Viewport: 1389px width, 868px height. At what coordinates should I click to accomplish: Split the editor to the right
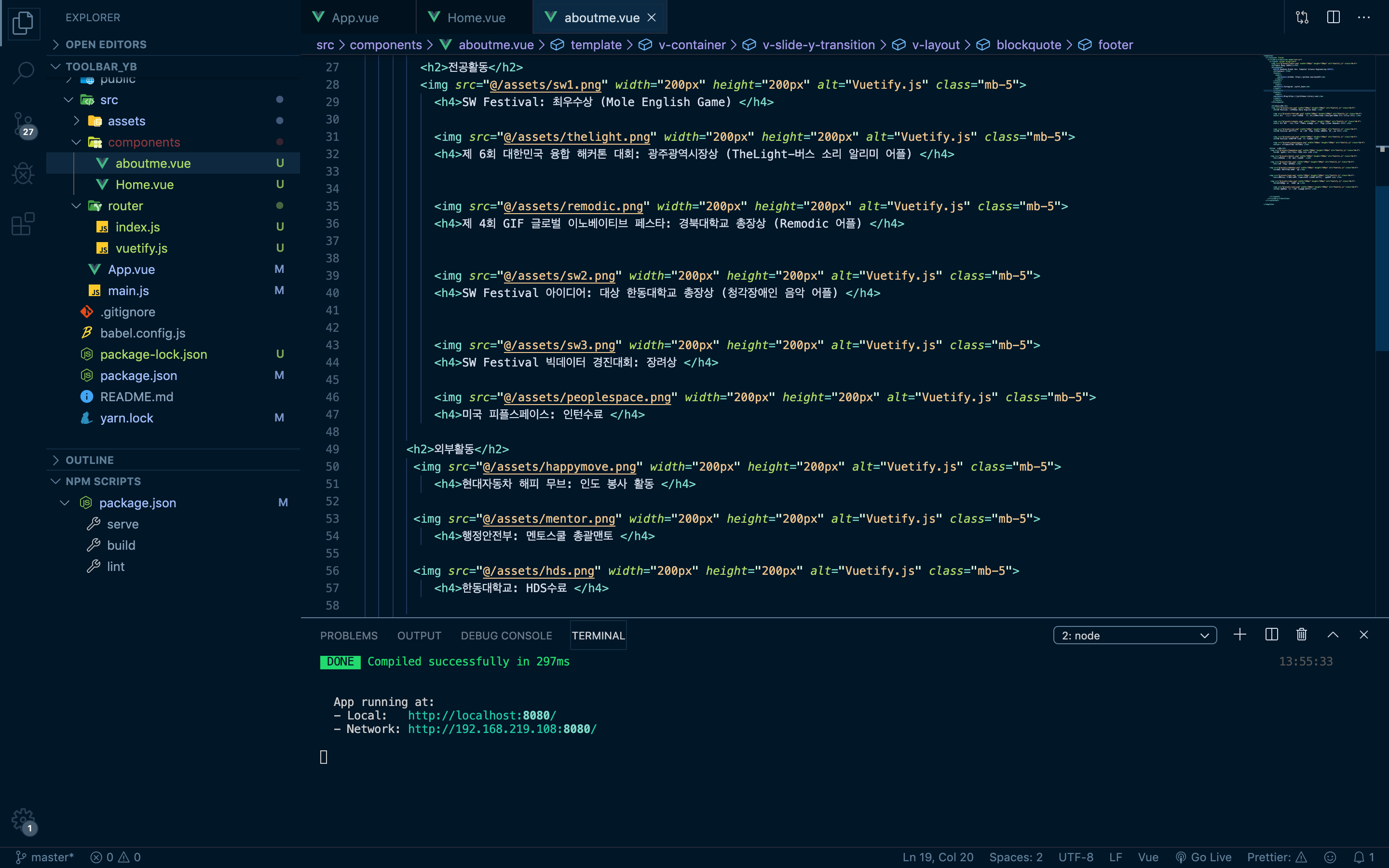point(1333,17)
